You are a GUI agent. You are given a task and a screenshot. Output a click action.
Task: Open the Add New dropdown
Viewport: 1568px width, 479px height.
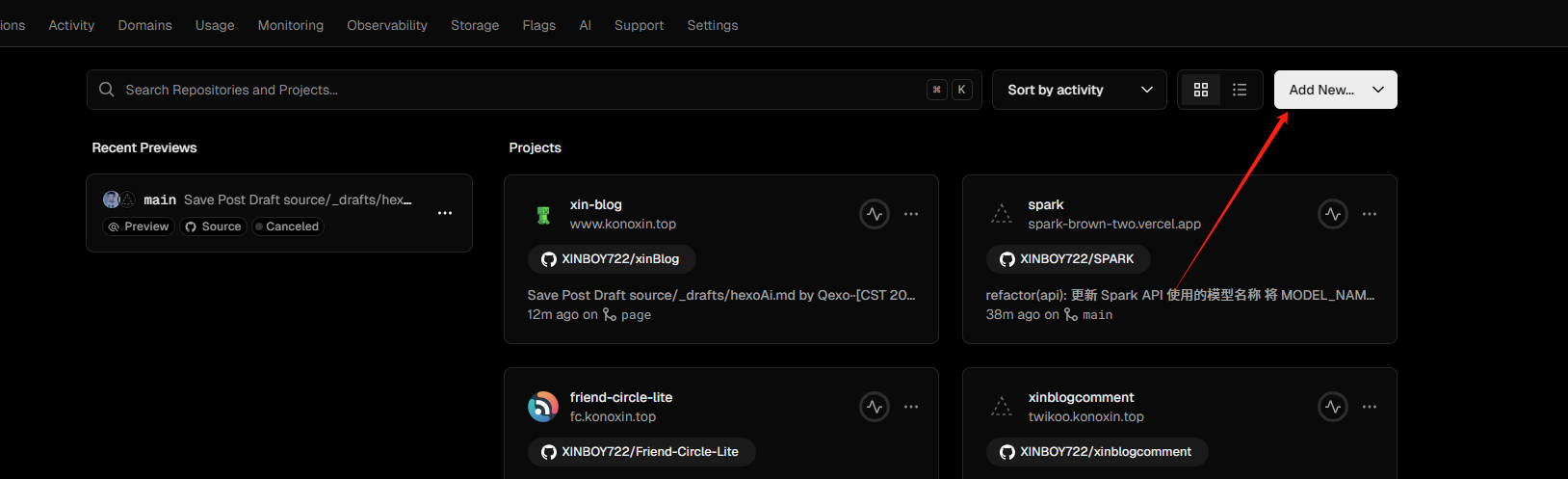1335,90
